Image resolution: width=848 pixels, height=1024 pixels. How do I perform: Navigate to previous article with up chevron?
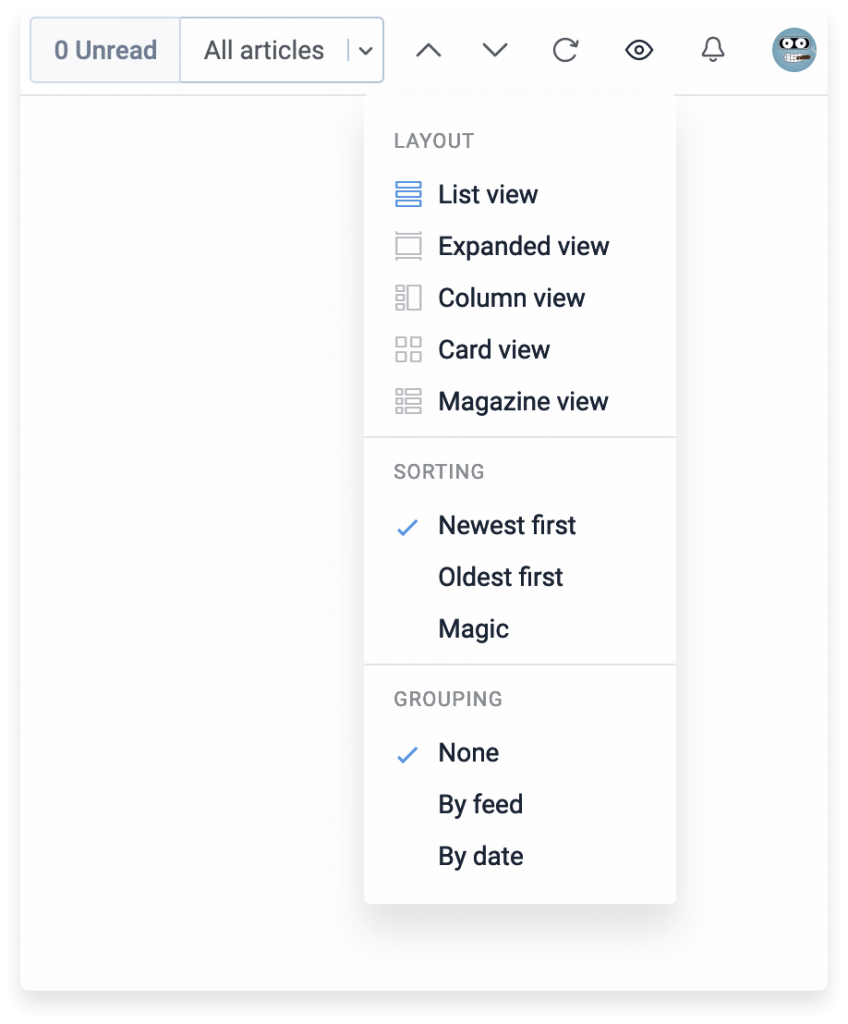click(428, 49)
